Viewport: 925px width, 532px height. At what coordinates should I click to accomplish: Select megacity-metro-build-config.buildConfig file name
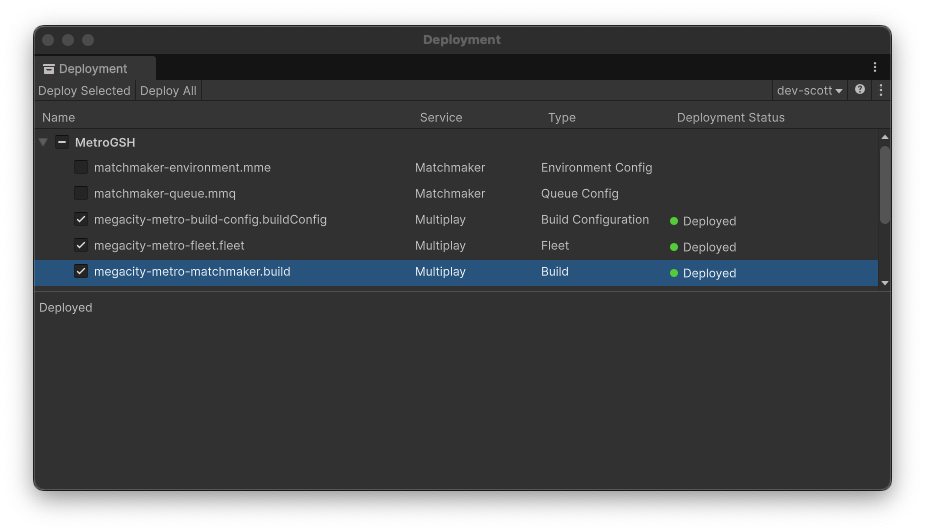[x=210, y=219]
